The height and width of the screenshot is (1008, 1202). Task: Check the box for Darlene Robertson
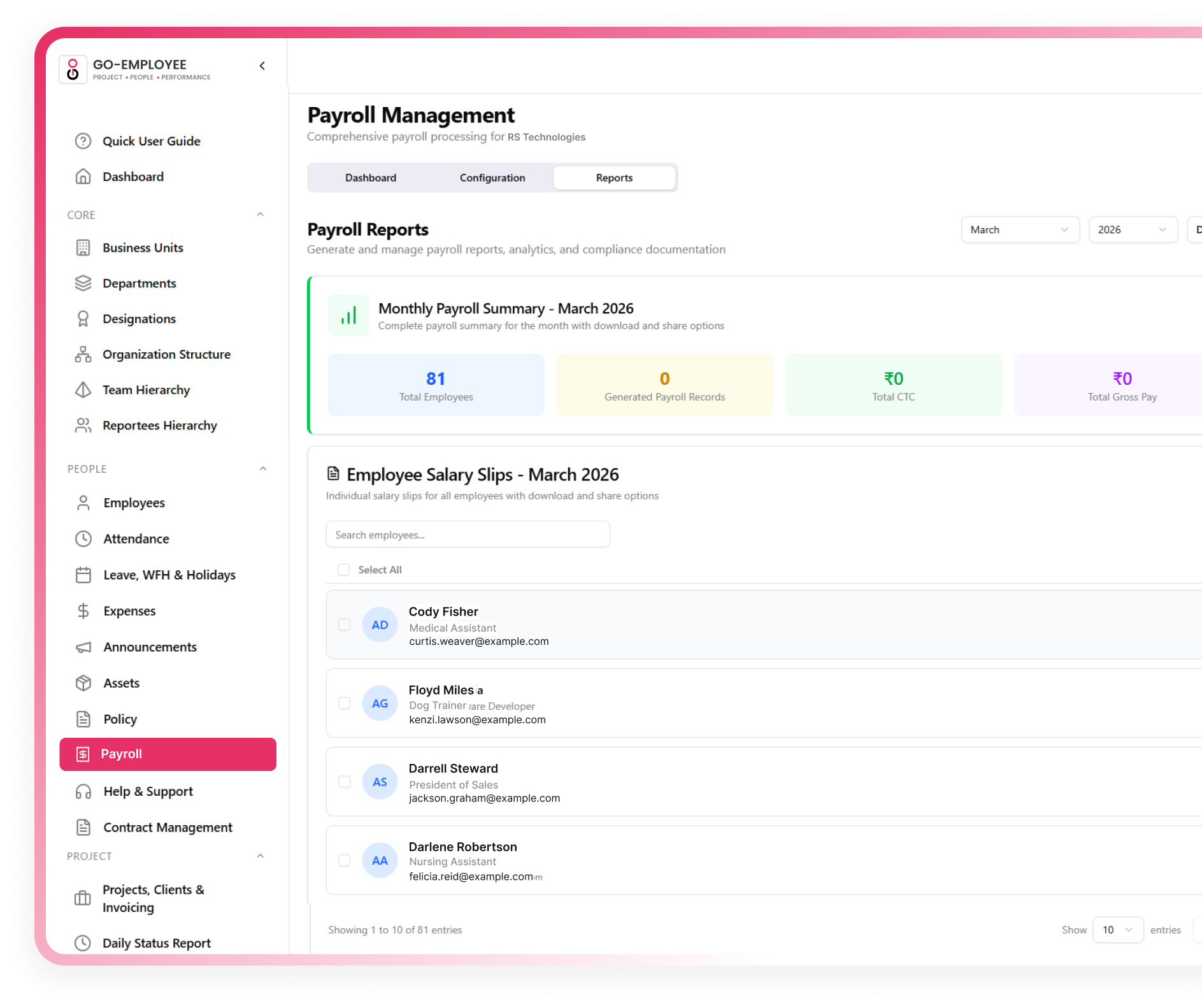click(x=345, y=860)
